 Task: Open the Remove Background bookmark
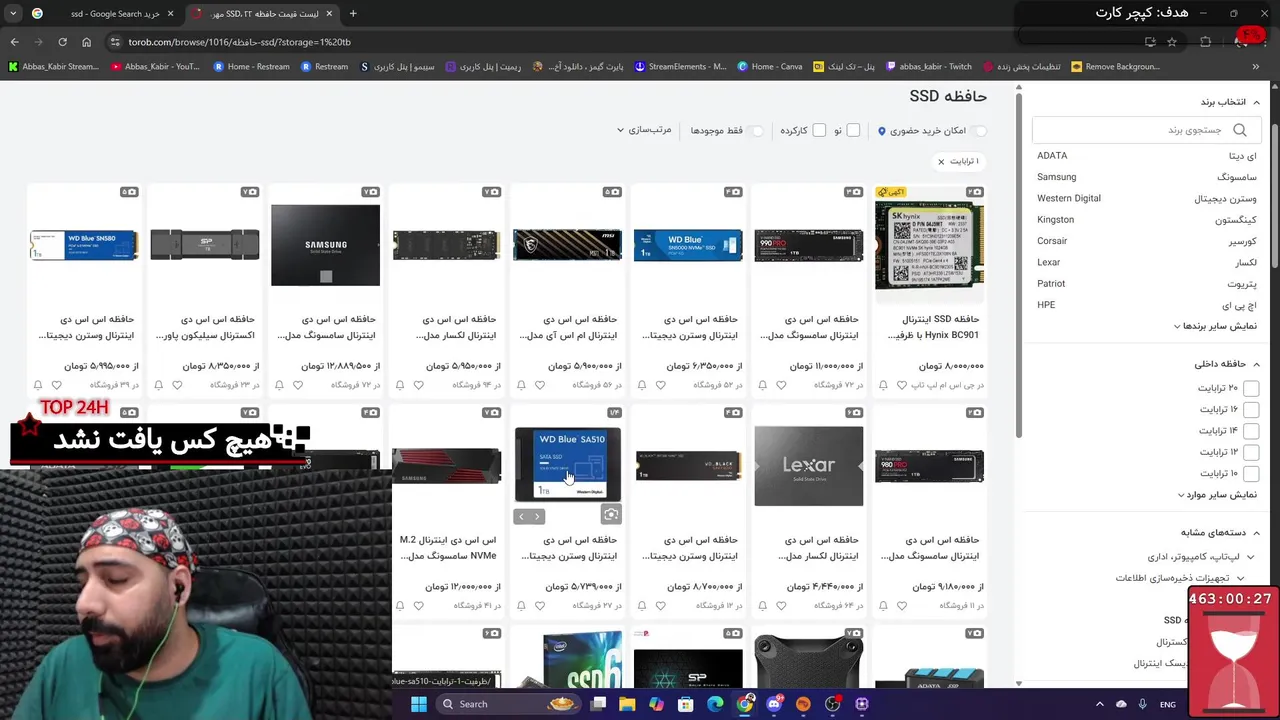1115,67
